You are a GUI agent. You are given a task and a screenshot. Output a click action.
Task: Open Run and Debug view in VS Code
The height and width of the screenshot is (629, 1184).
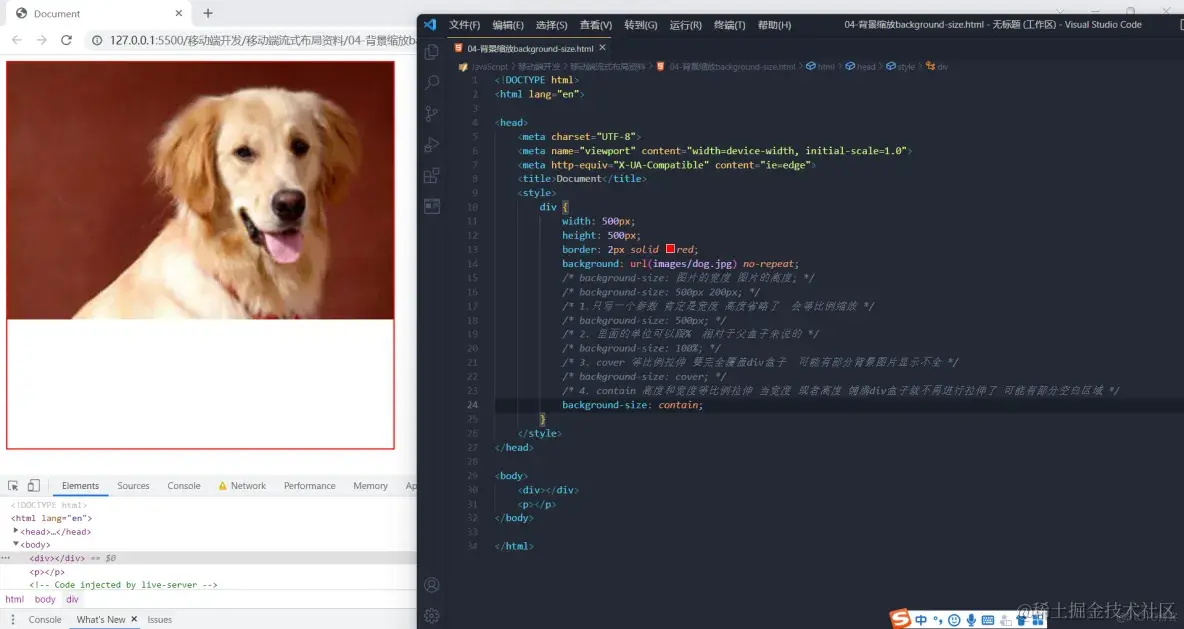pyautogui.click(x=432, y=144)
